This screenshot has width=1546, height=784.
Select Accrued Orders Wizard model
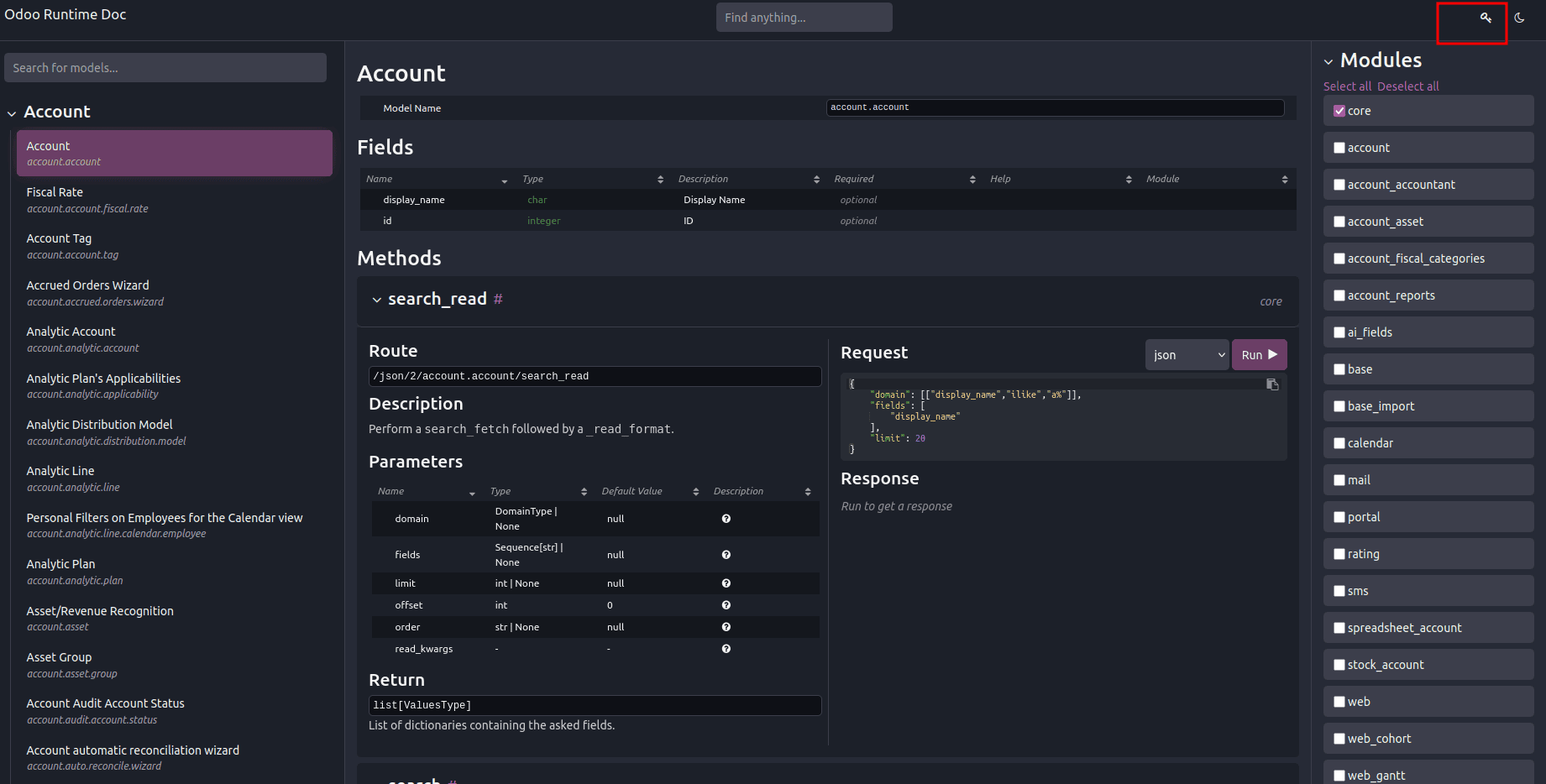pyautogui.click(x=175, y=293)
